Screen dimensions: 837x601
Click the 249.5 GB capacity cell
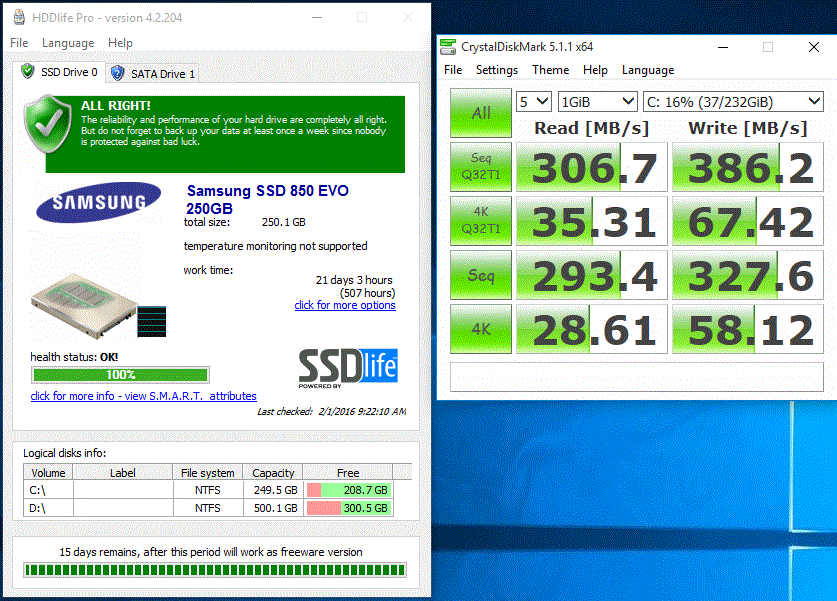tap(273, 490)
